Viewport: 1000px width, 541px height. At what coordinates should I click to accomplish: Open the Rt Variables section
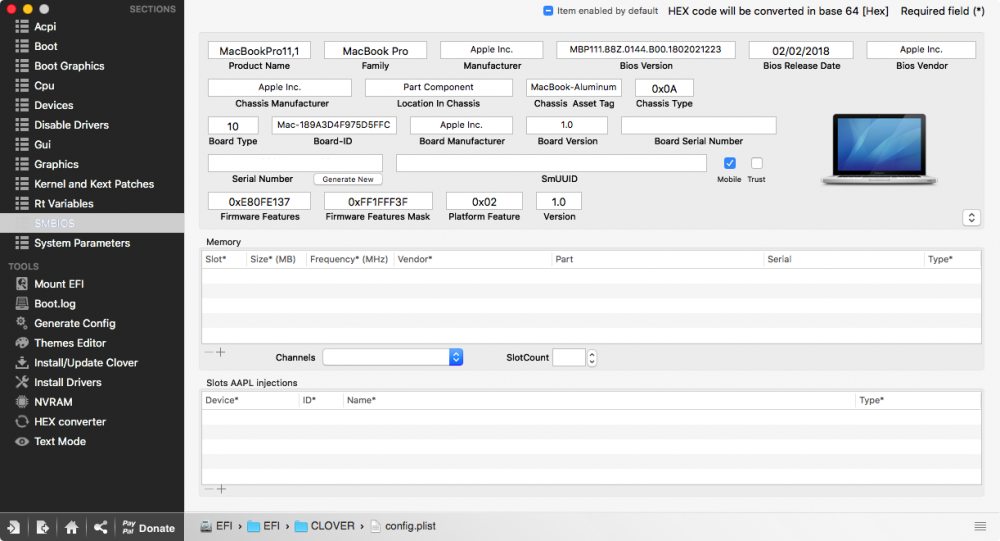click(64, 204)
